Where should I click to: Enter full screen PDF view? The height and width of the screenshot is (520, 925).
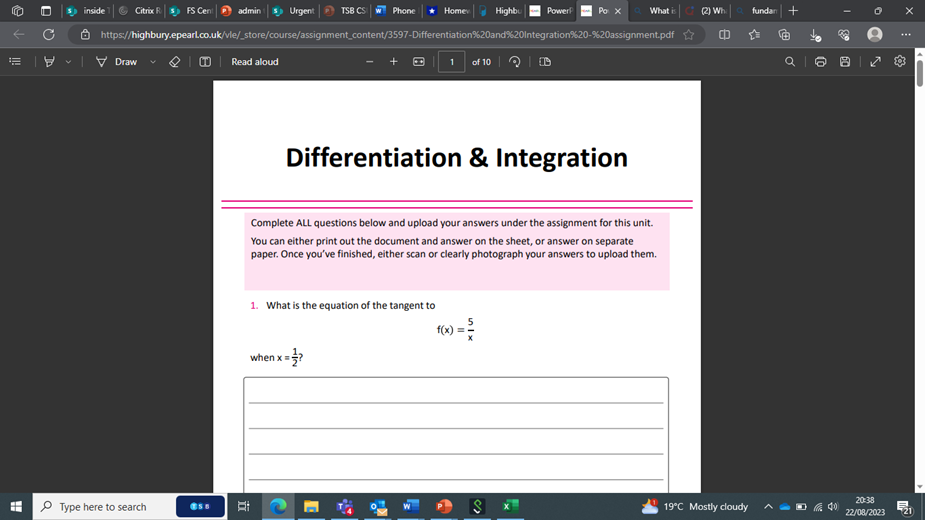click(875, 61)
